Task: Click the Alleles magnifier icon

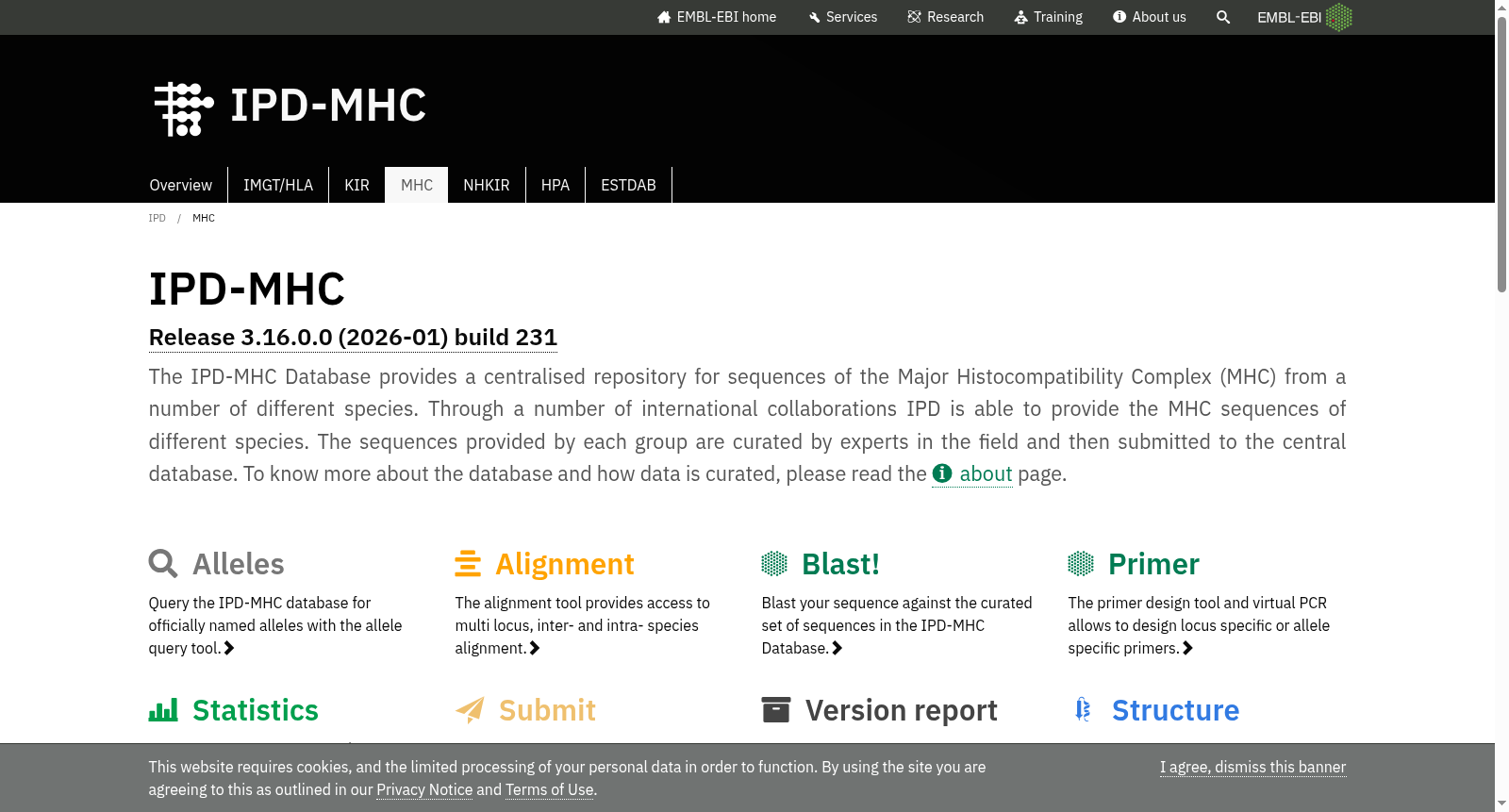Action: coord(163,563)
